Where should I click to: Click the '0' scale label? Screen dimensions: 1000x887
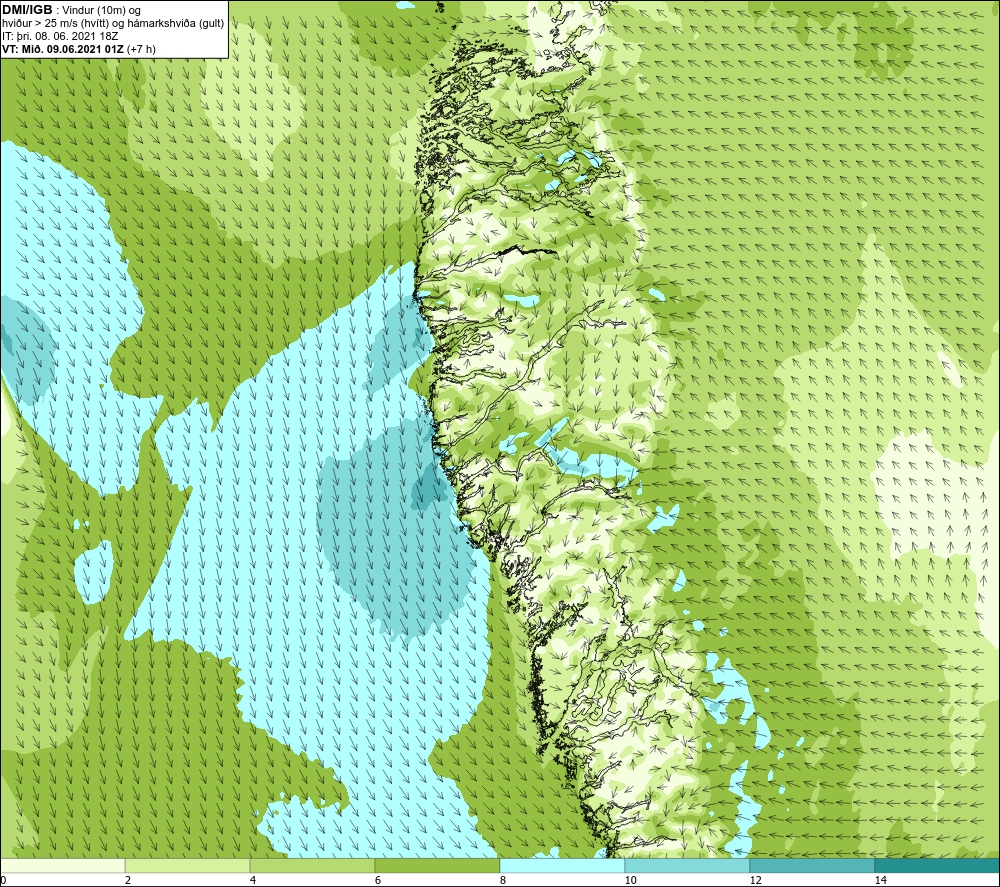(3, 880)
